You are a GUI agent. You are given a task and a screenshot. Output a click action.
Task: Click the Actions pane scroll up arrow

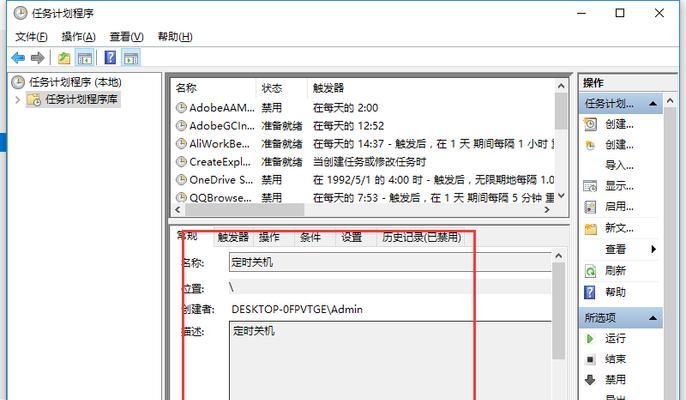[670, 101]
